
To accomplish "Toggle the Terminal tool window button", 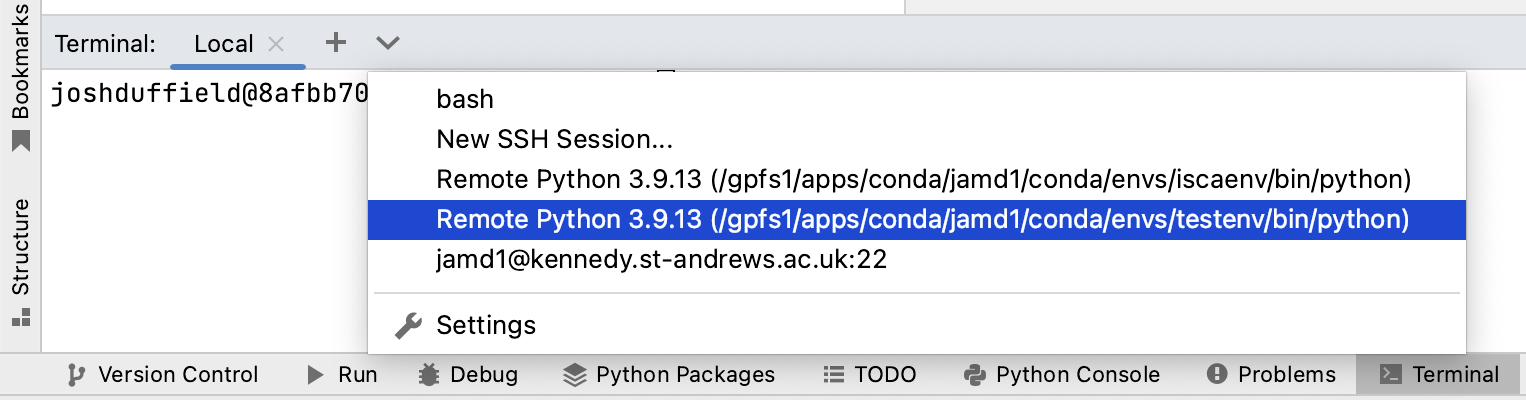I will [1439, 375].
